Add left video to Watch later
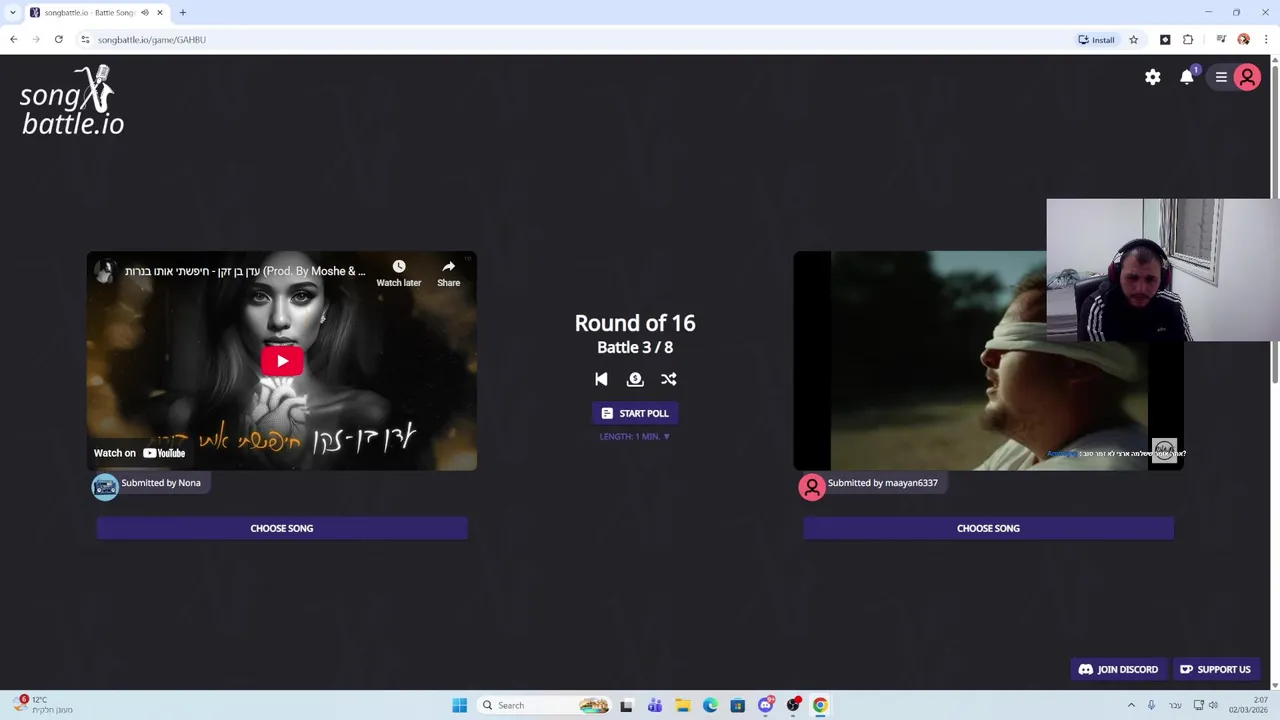 pyautogui.click(x=399, y=272)
